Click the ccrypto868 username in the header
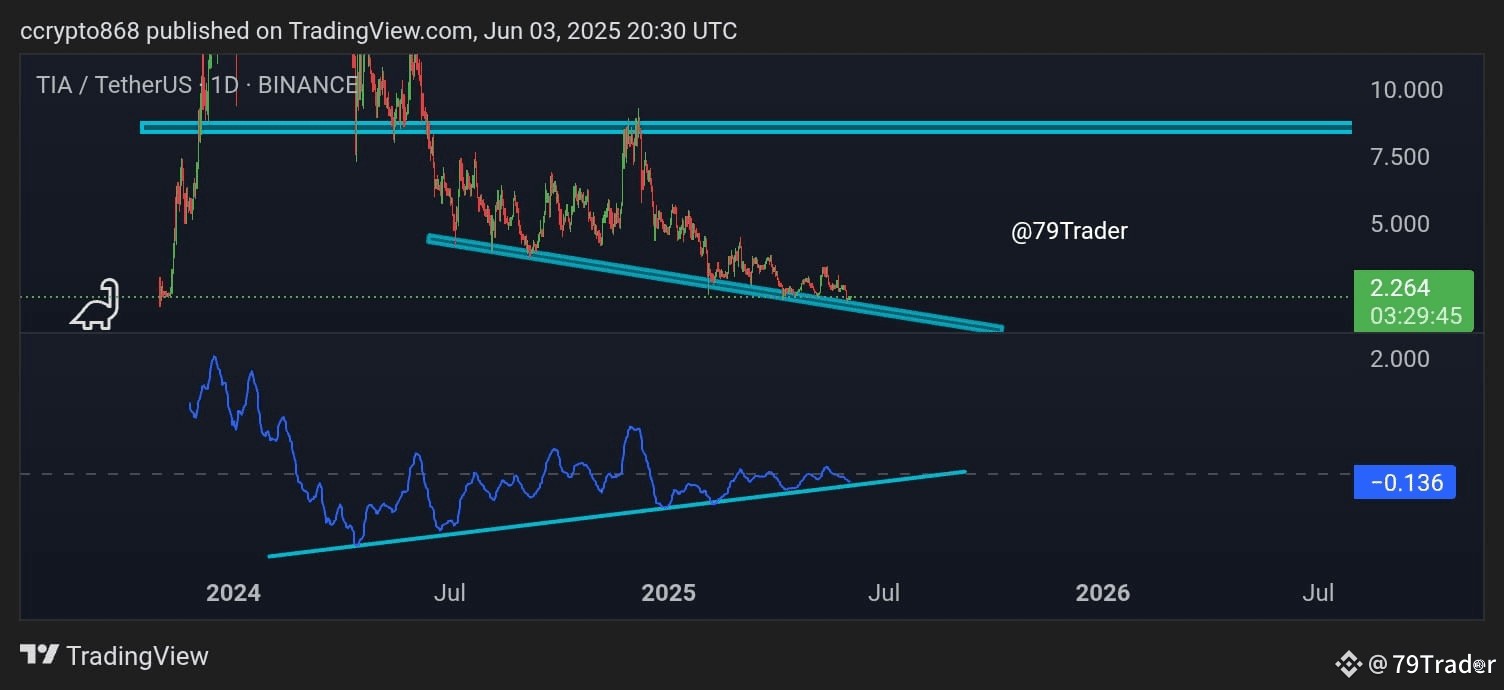This screenshot has height=690, width=1504. tap(81, 31)
